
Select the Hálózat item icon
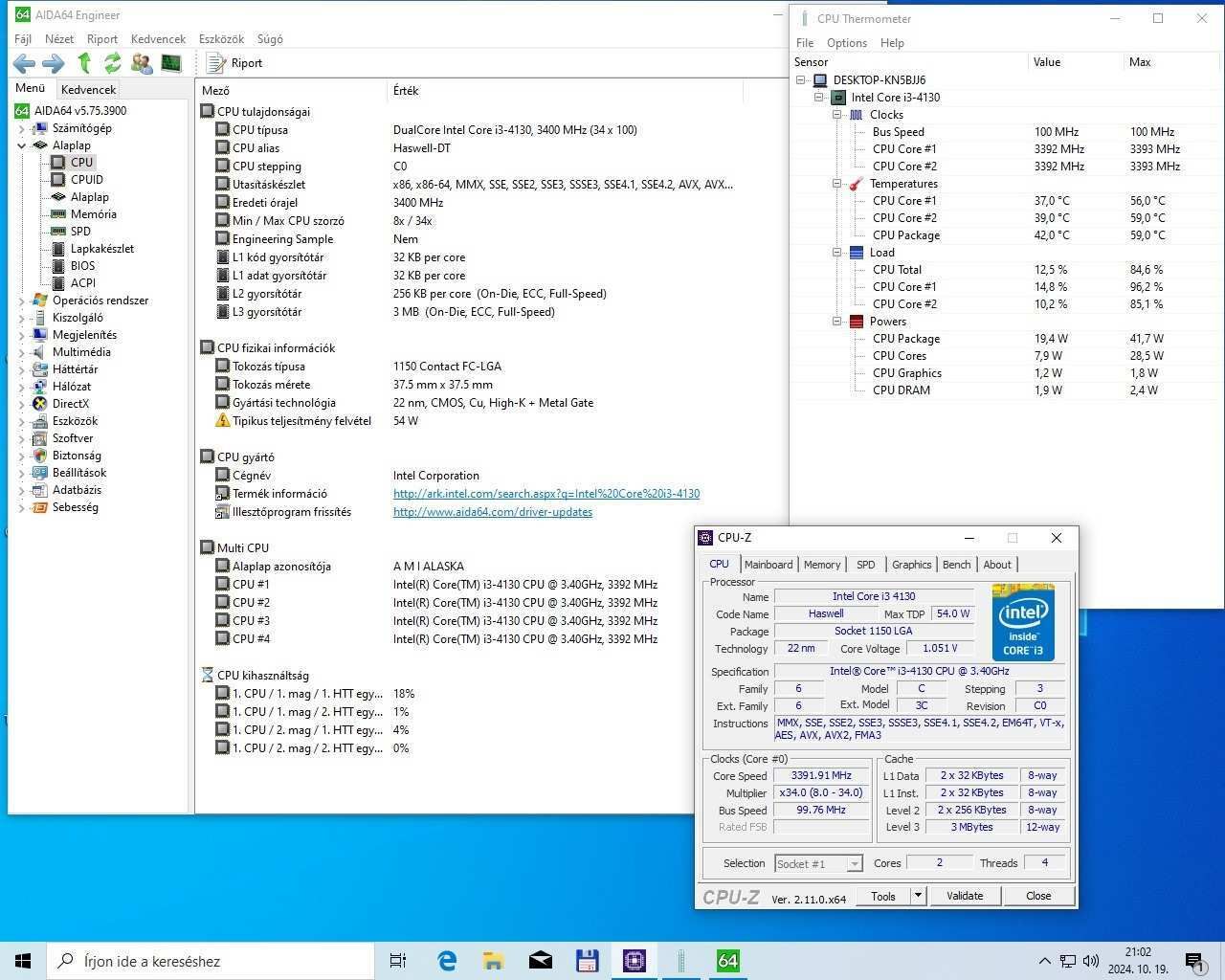coord(39,387)
